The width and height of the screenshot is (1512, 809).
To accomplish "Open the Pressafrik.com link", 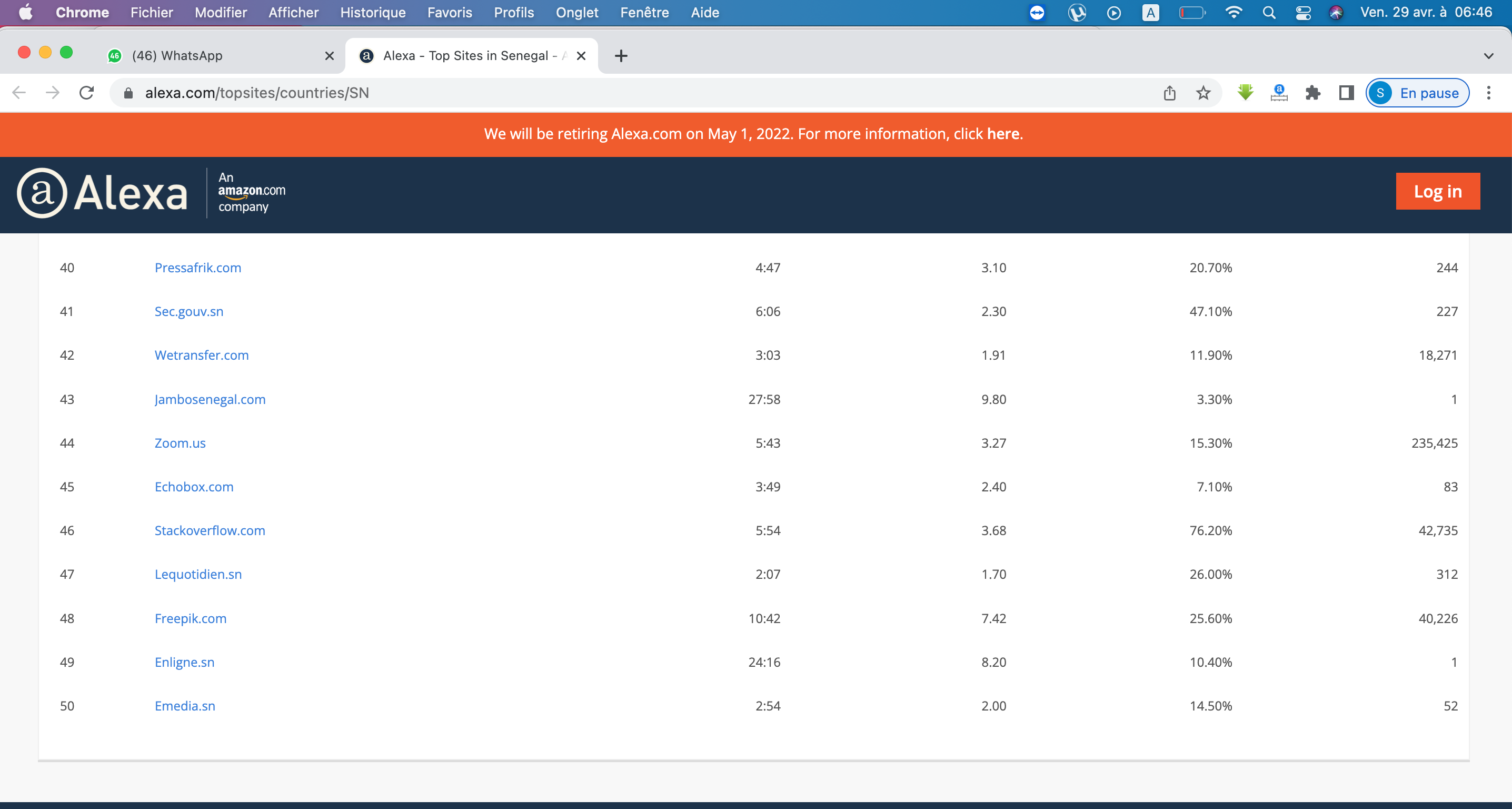I will 198,268.
